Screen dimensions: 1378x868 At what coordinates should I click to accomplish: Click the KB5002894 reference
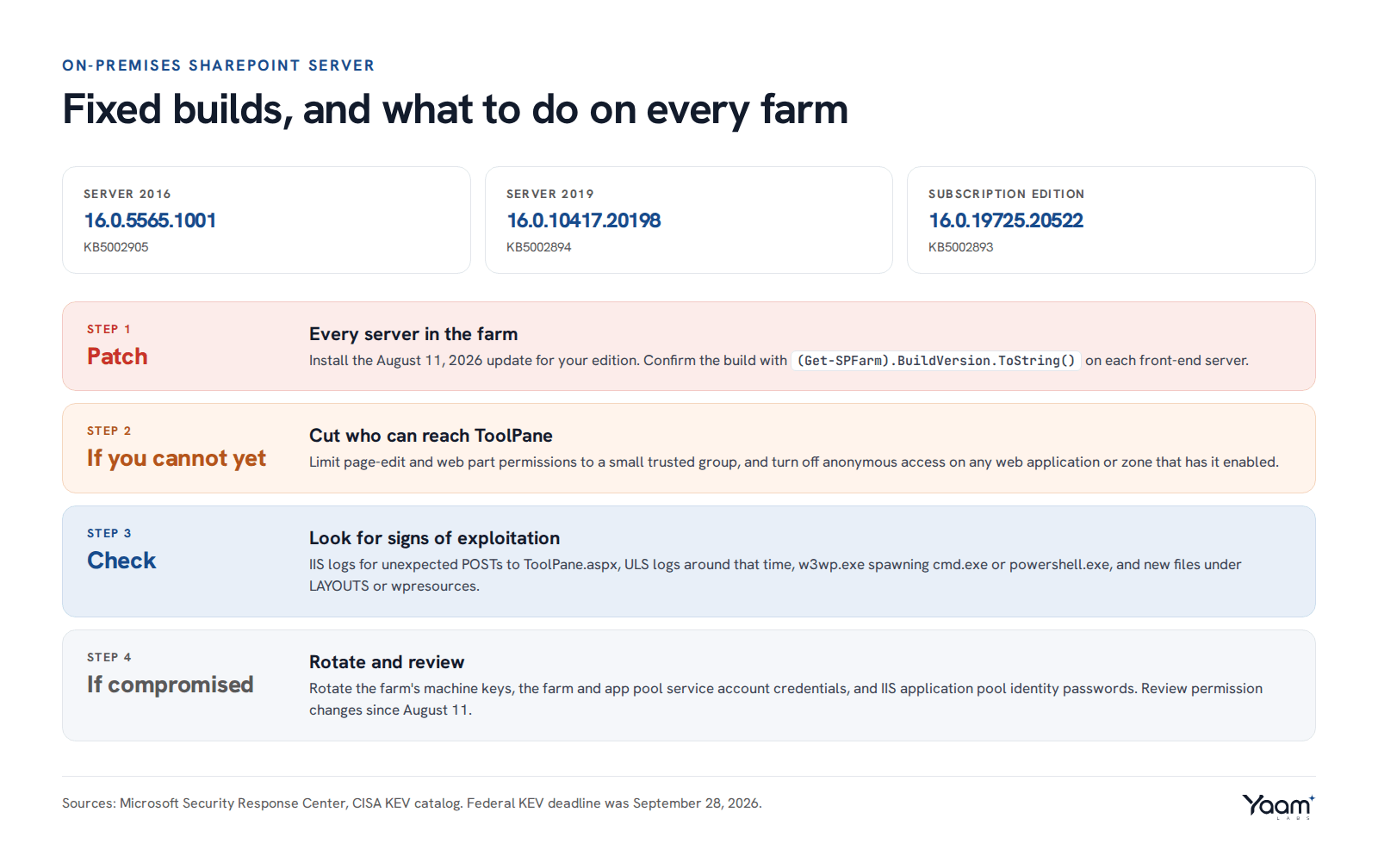click(x=539, y=247)
